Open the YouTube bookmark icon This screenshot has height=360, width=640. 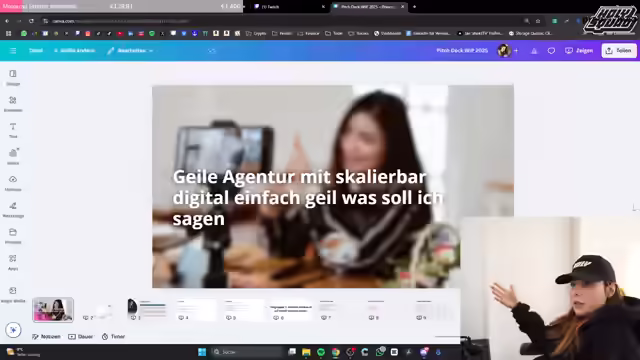120,33
